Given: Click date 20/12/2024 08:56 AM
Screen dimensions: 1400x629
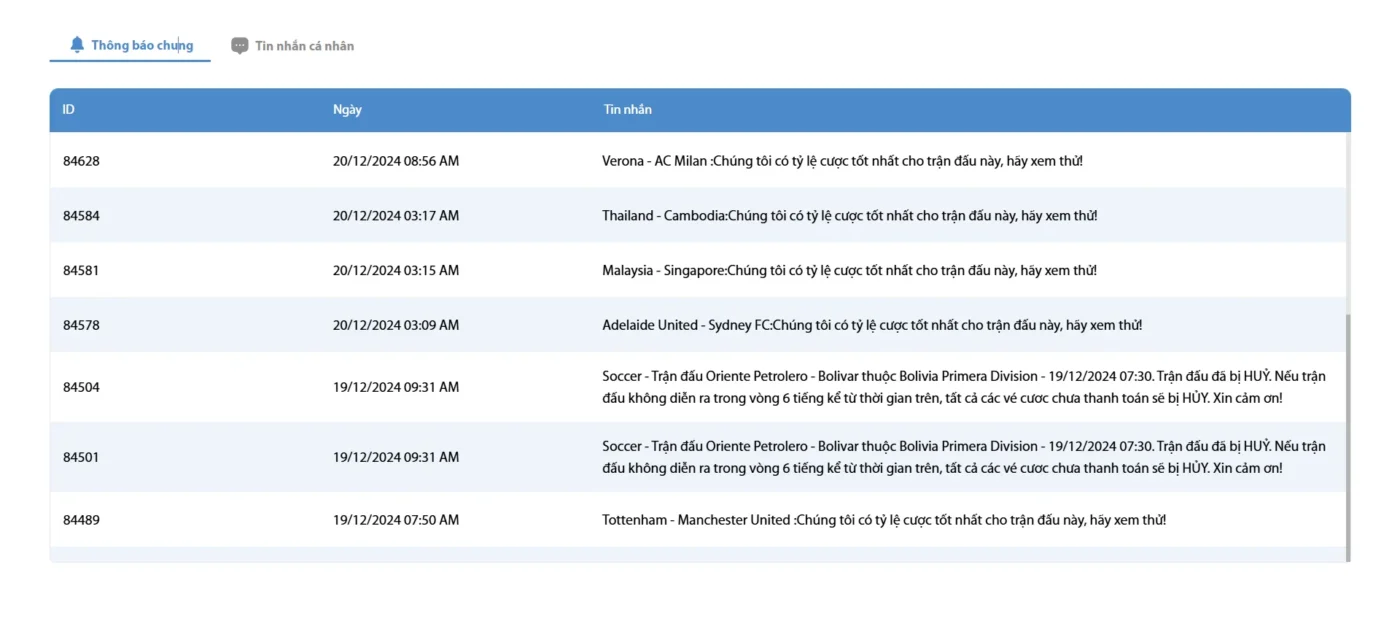Looking at the screenshot, I should click(x=396, y=161).
